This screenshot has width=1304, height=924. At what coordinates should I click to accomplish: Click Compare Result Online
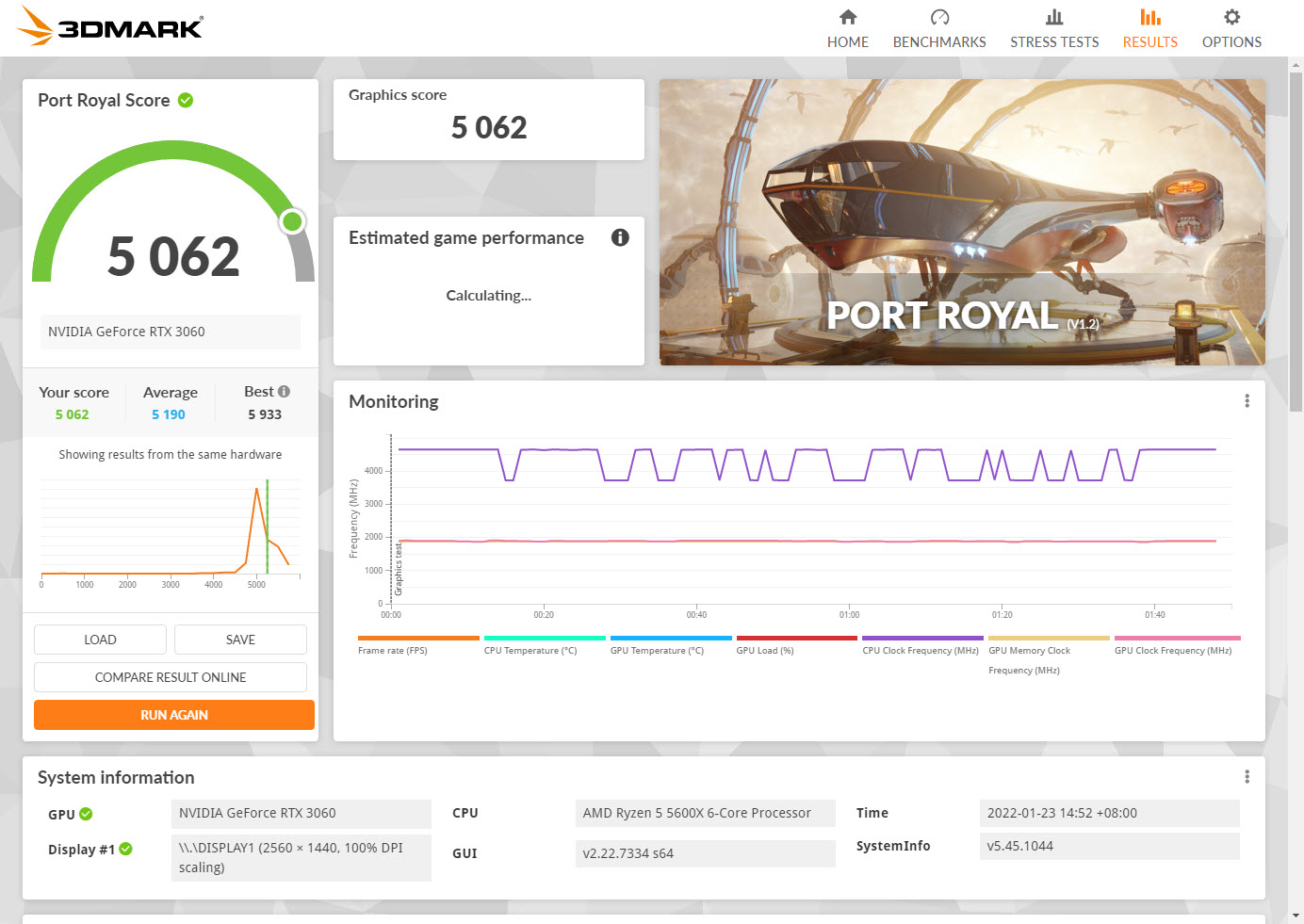(x=171, y=677)
